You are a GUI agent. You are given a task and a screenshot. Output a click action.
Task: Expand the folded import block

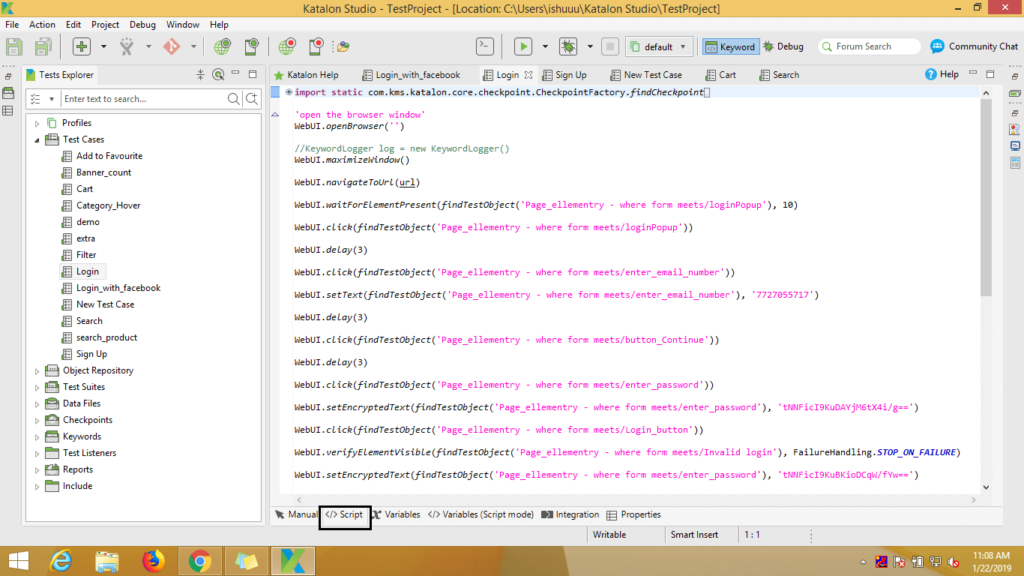click(x=289, y=92)
